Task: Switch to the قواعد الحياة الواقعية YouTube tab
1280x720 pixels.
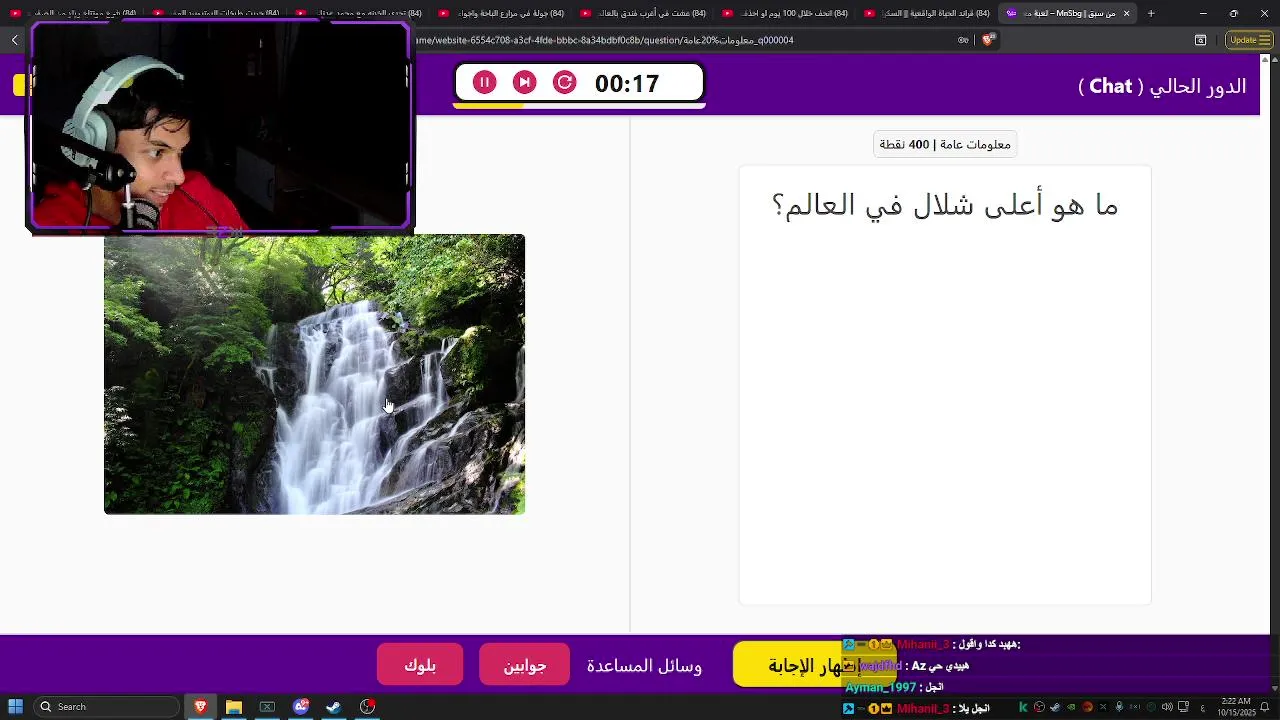Action: pos(927,13)
